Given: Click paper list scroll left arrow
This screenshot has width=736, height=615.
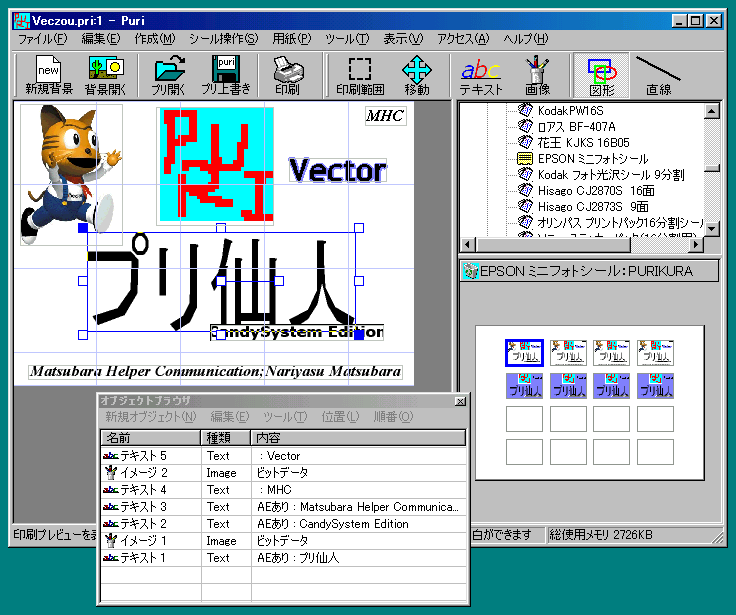Looking at the screenshot, I should [x=468, y=245].
